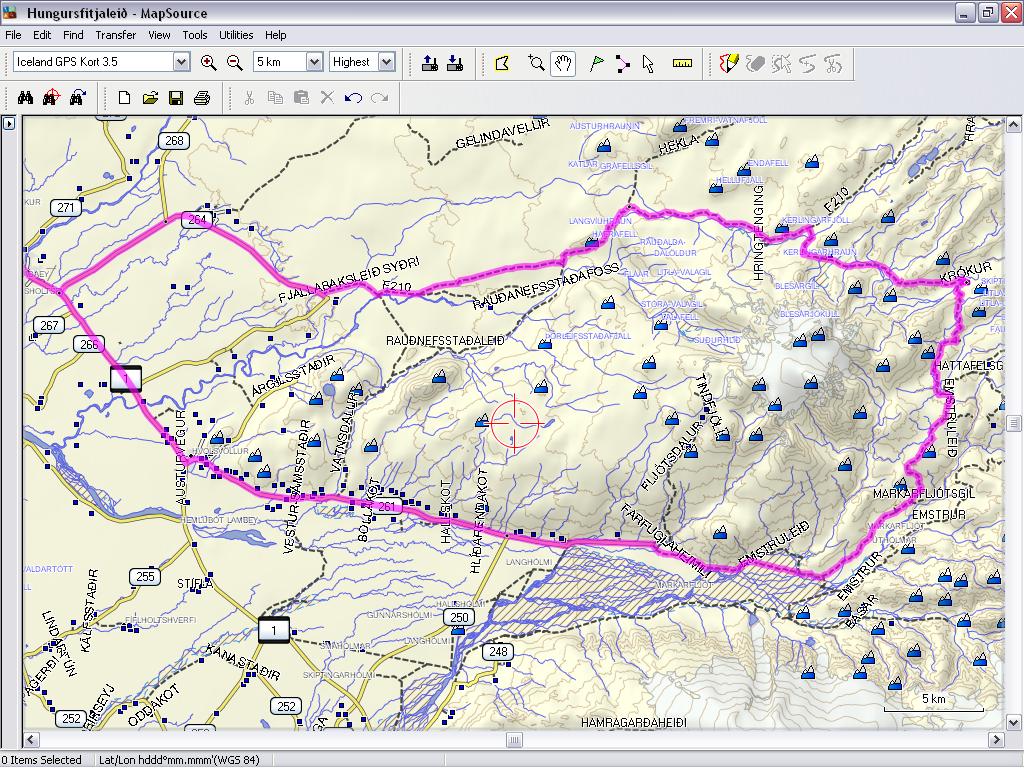
Task: Activate the Route tool
Action: pyautogui.click(x=622, y=64)
